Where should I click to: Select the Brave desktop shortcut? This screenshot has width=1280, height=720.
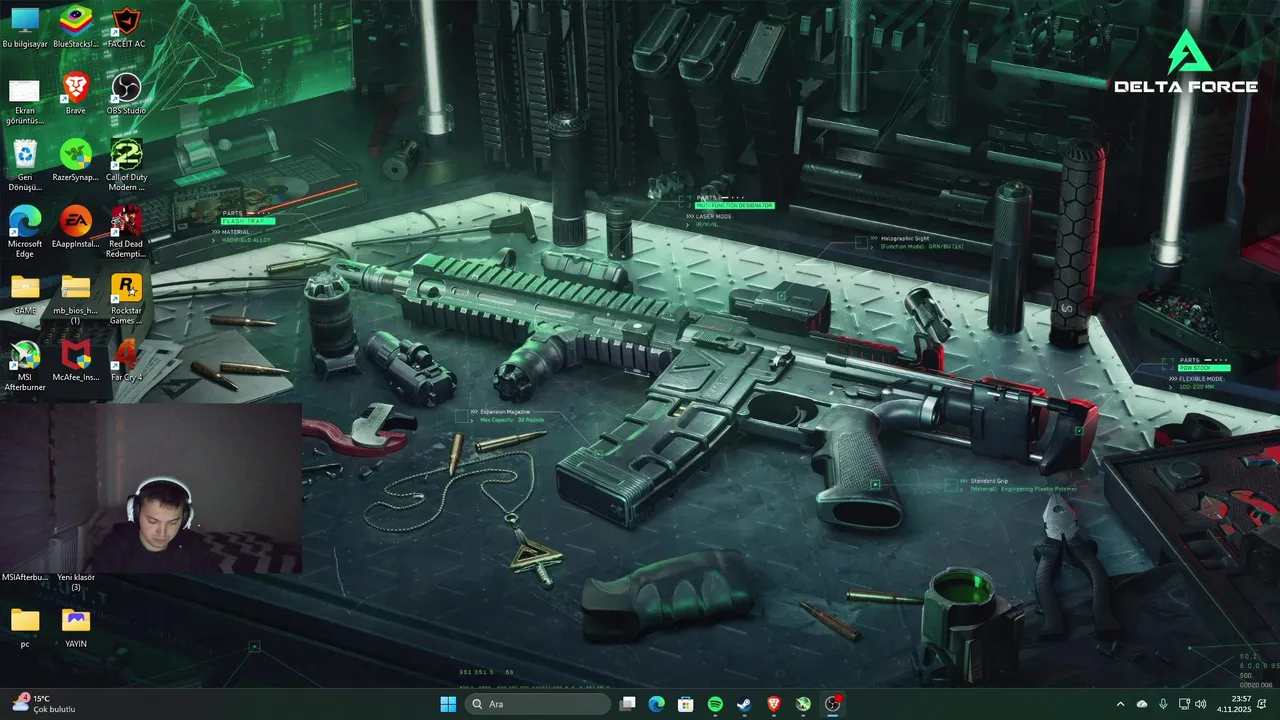(x=76, y=94)
